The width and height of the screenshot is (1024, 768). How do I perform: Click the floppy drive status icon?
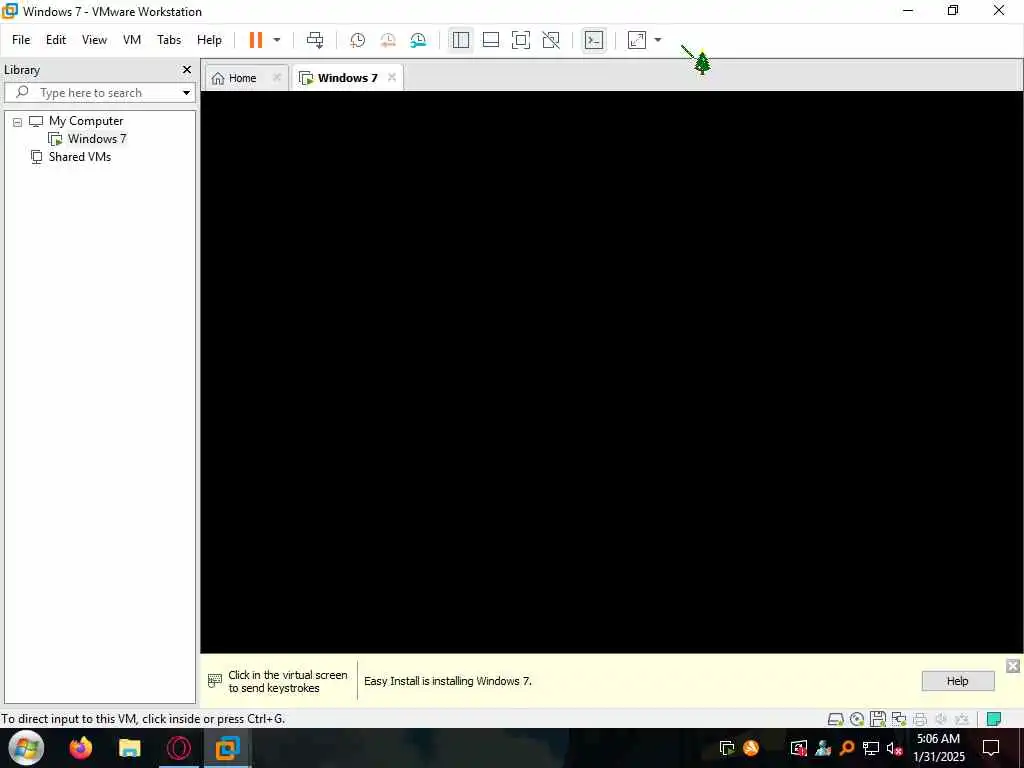[878, 719]
